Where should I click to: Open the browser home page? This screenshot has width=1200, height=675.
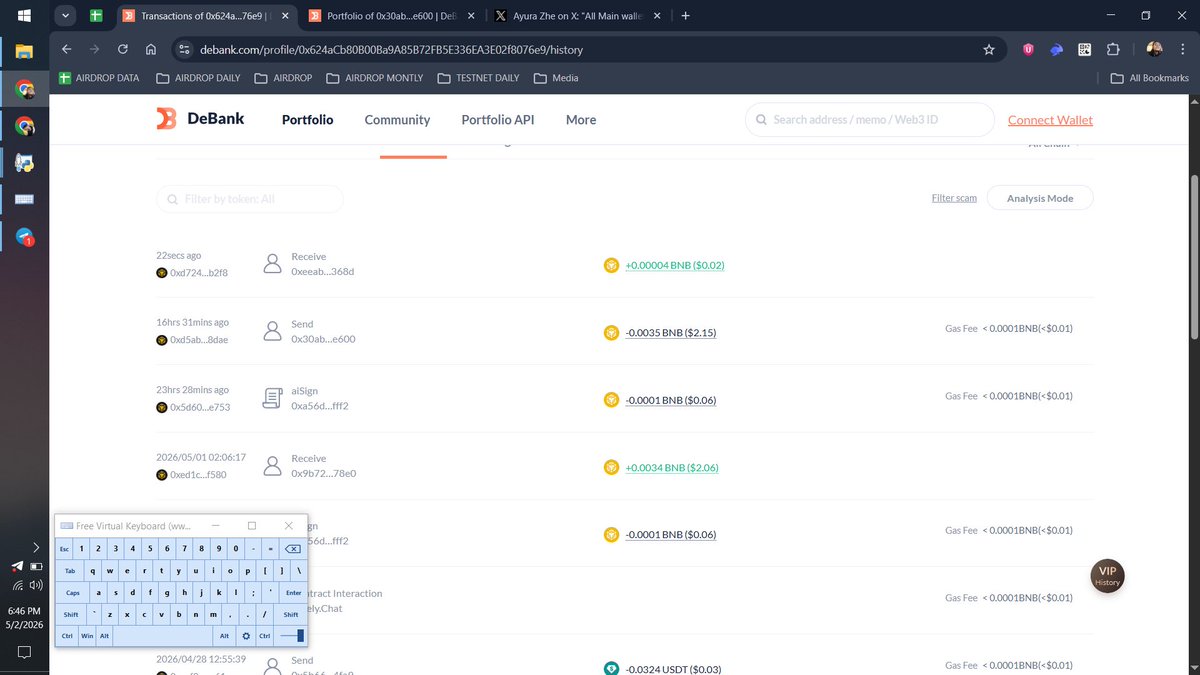(150, 49)
